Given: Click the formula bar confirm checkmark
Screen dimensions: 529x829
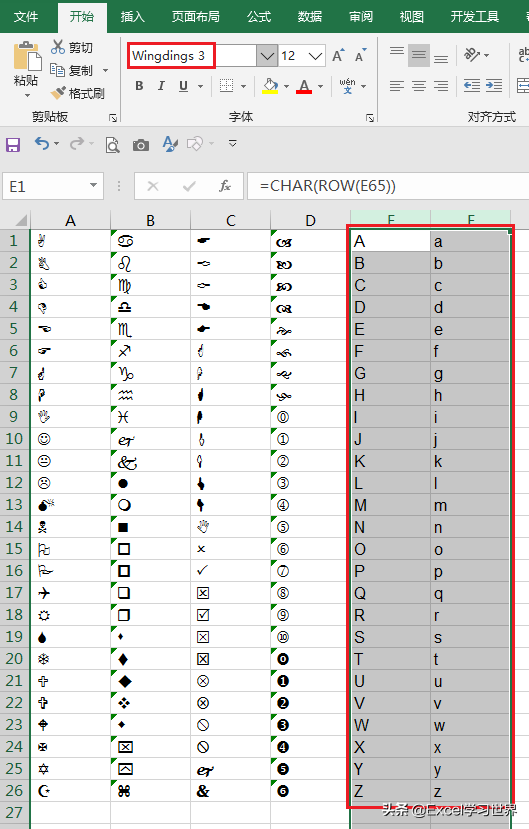Looking at the screenshot, I should [x=189, y=186].
